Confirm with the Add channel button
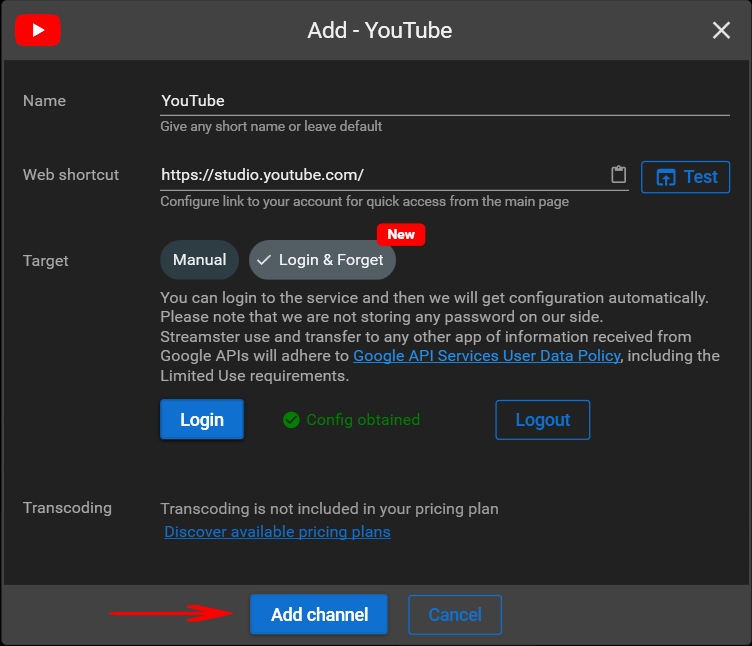Viewport: 752px width, 646px height. pyautogui.click(x=319, y=614)
